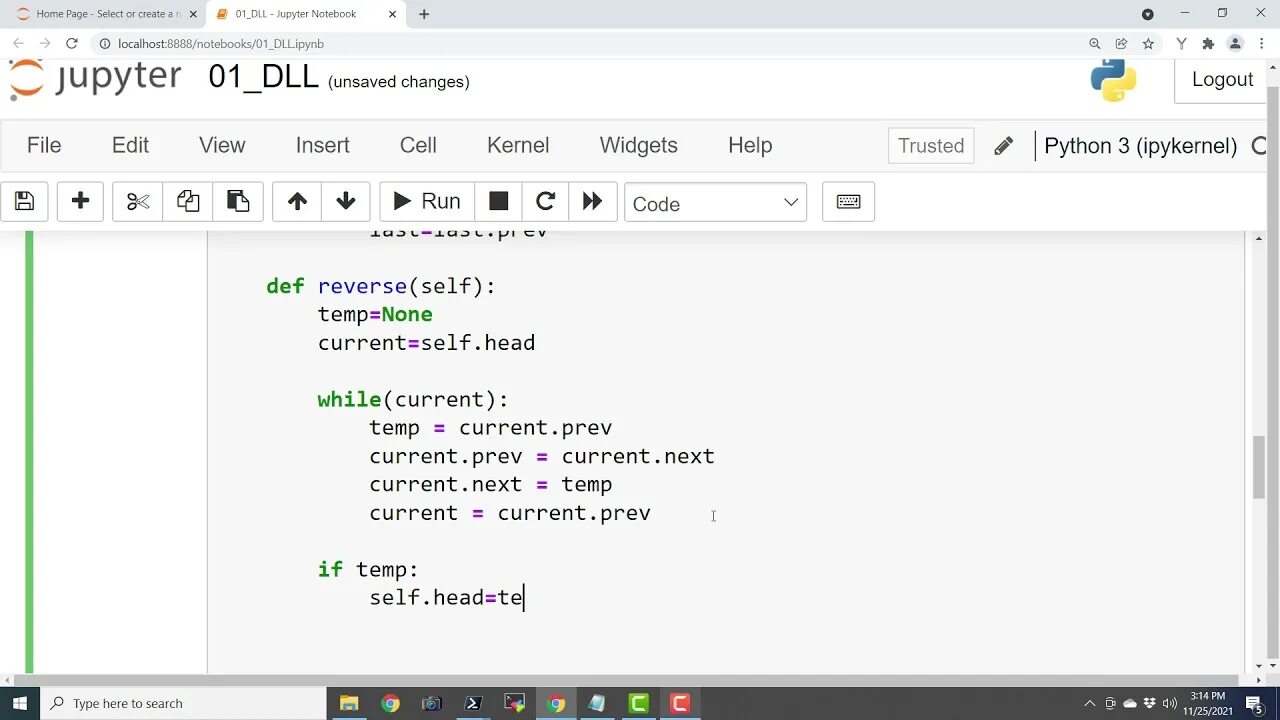The height and width of the screenshot is (720, 1280).
Task: View site information icon in address bar
Action: [104, 44]
